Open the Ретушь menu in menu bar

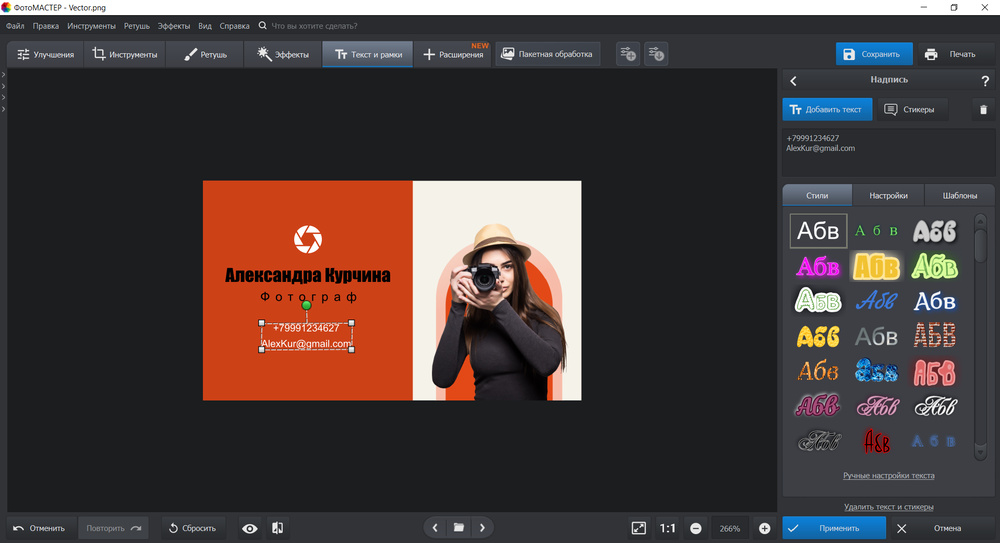click(136, 26)
